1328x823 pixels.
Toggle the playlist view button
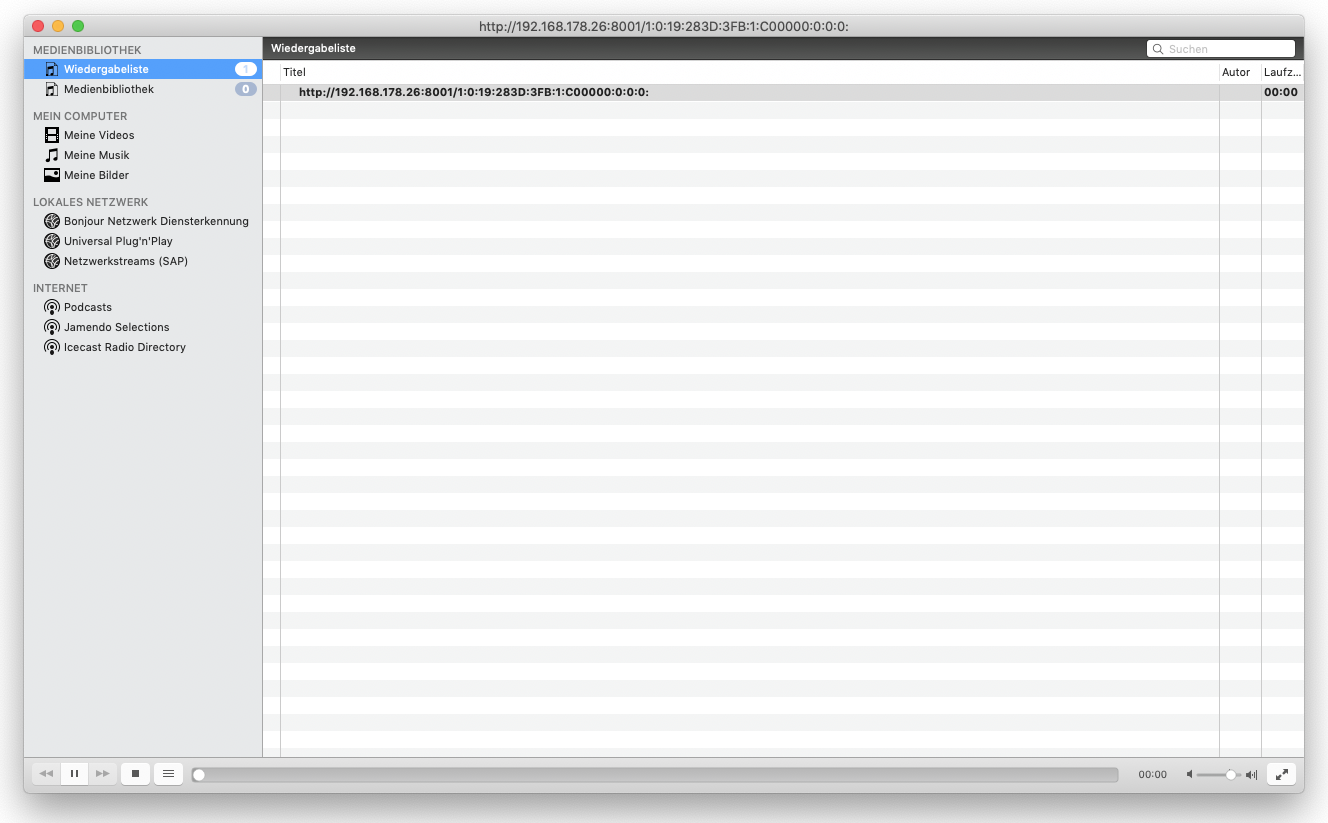click(x=168, y=774)
